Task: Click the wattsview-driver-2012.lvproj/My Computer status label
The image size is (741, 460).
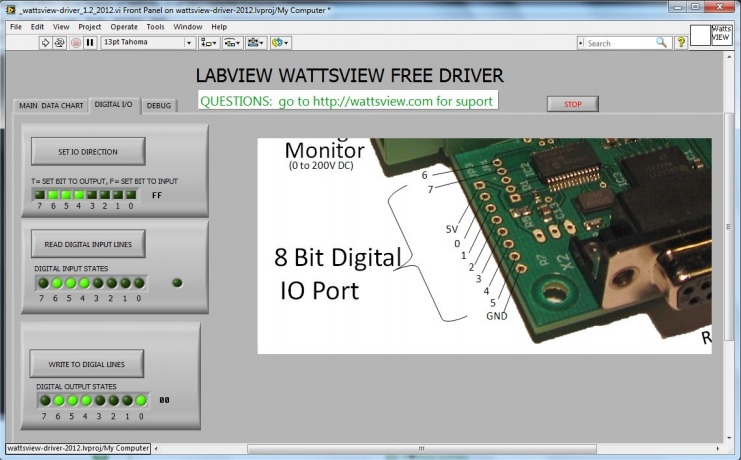Action: pyautogui.click(x=78, y=448)
